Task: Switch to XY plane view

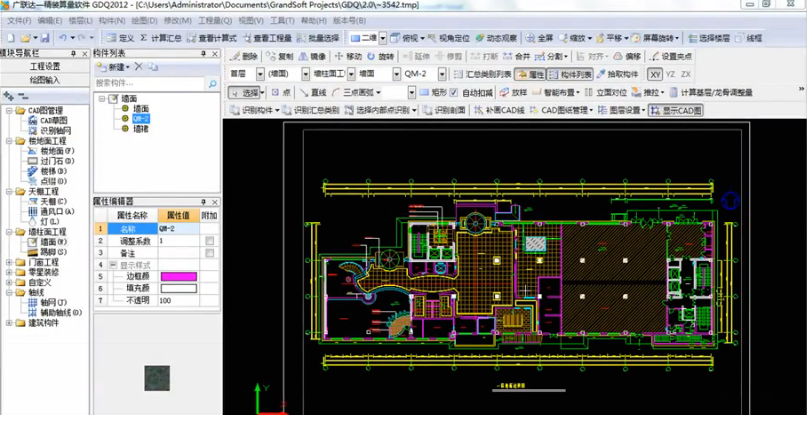Action: pyautogui.click(x=655, y=74)
